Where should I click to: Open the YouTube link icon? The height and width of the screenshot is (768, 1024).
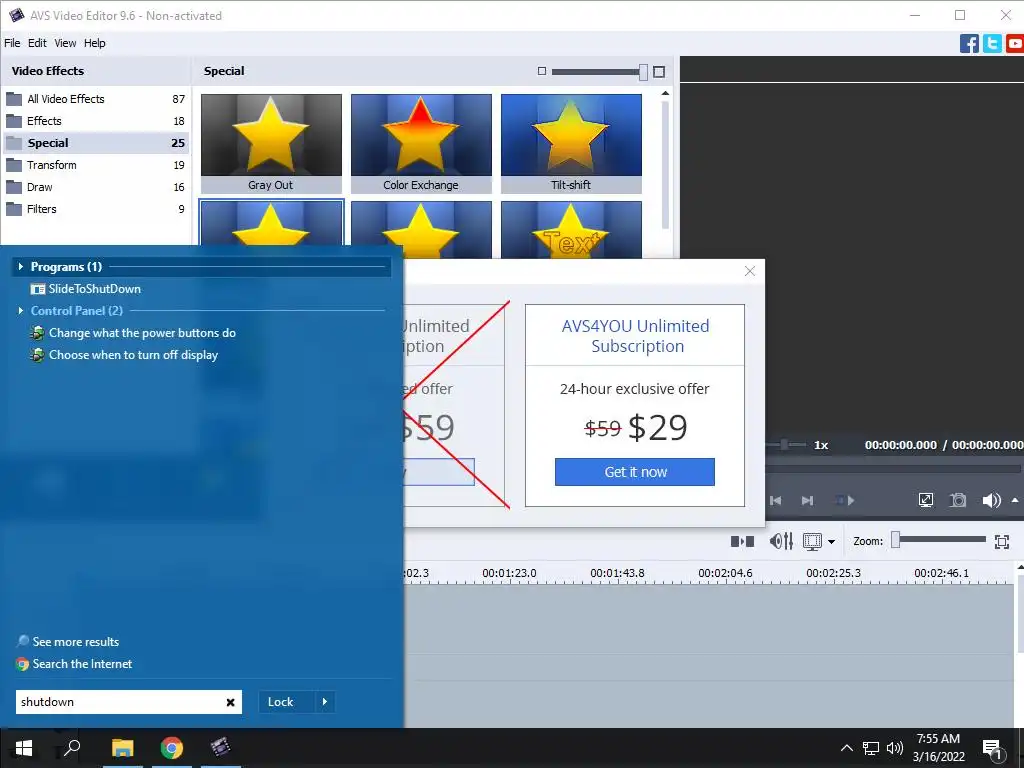[1015, 44]
